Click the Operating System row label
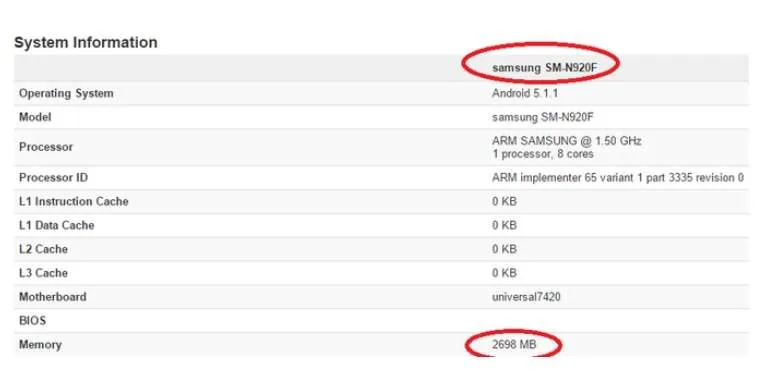The width and height of the screenshot is (759, 380). tap(66, 93)
